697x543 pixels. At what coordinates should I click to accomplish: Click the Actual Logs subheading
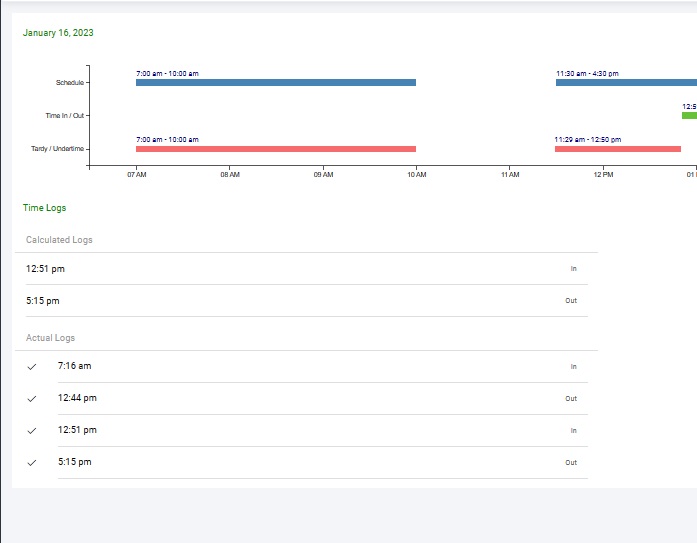pyautogui.click(x=50, y=338)
